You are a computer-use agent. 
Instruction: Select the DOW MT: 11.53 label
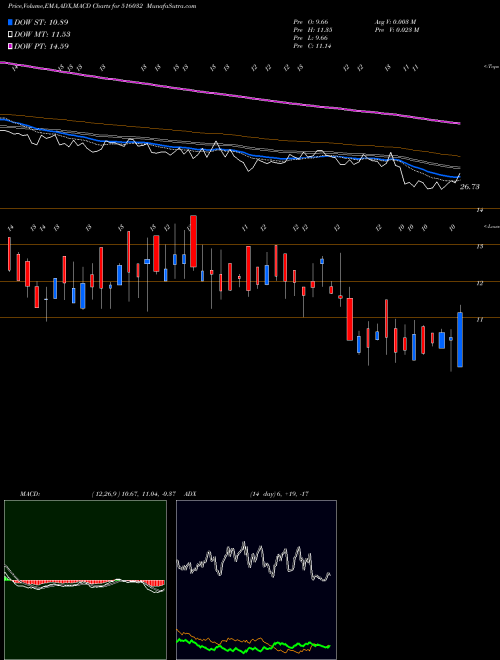[x=42, y=35]
